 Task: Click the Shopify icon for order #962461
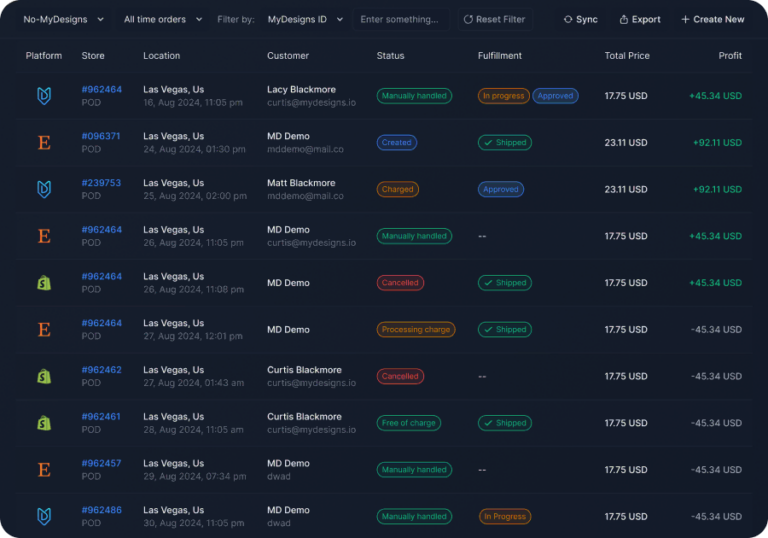click(44, 423)
